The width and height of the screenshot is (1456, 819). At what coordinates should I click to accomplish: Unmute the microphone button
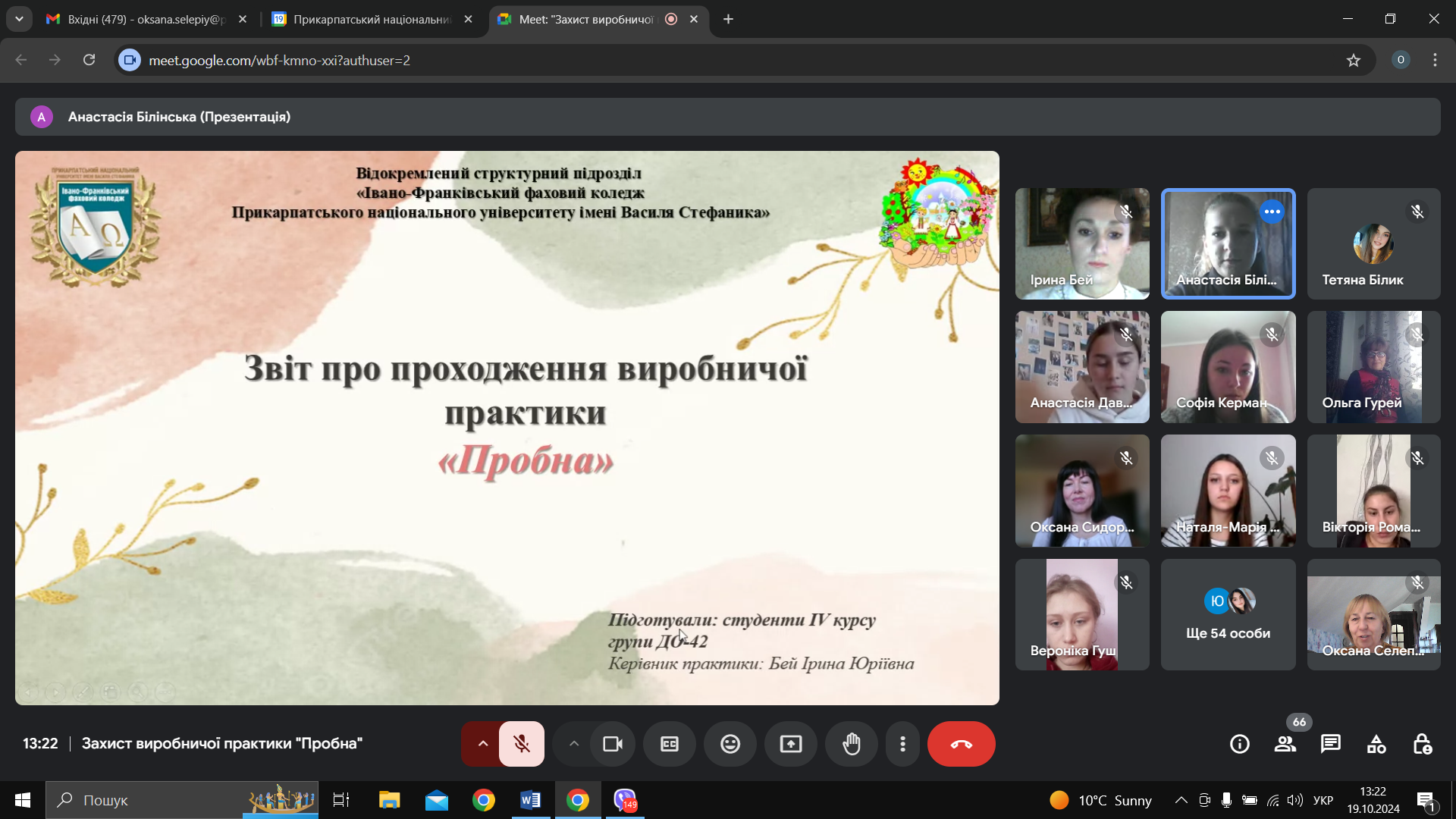522,744
